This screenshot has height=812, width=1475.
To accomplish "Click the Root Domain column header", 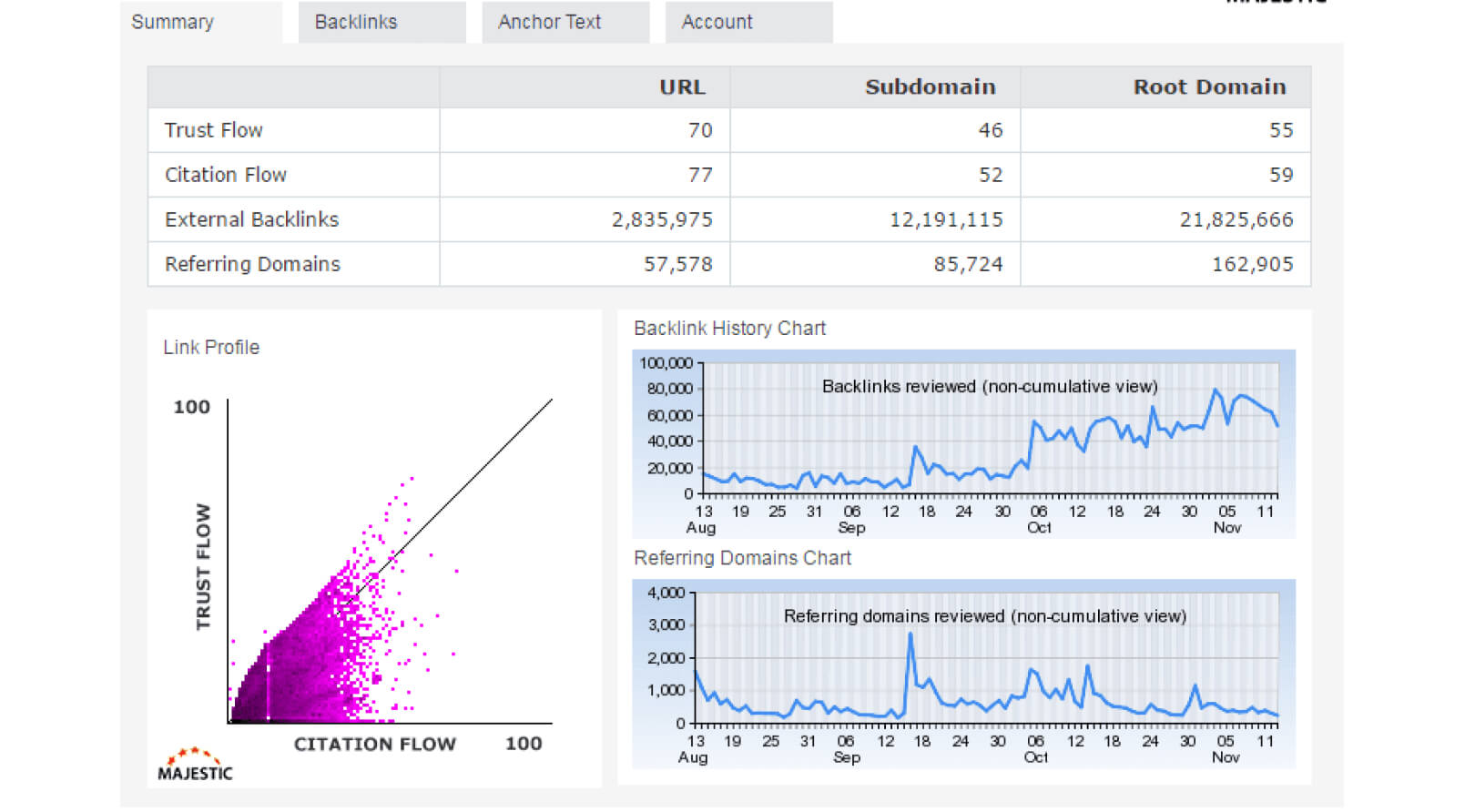I will tap(1209, 87).
